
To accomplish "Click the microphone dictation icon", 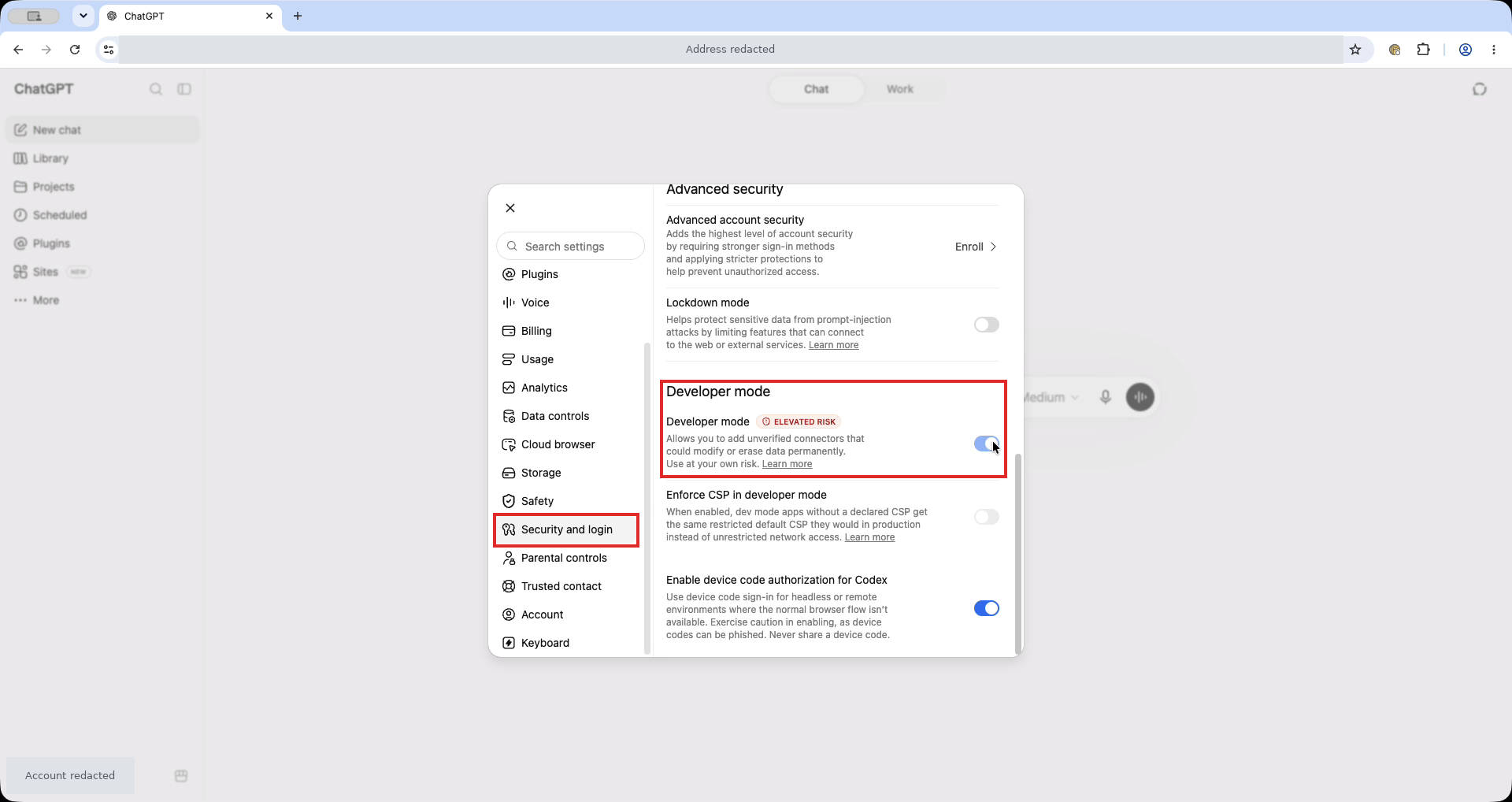I will point(1106,397).
